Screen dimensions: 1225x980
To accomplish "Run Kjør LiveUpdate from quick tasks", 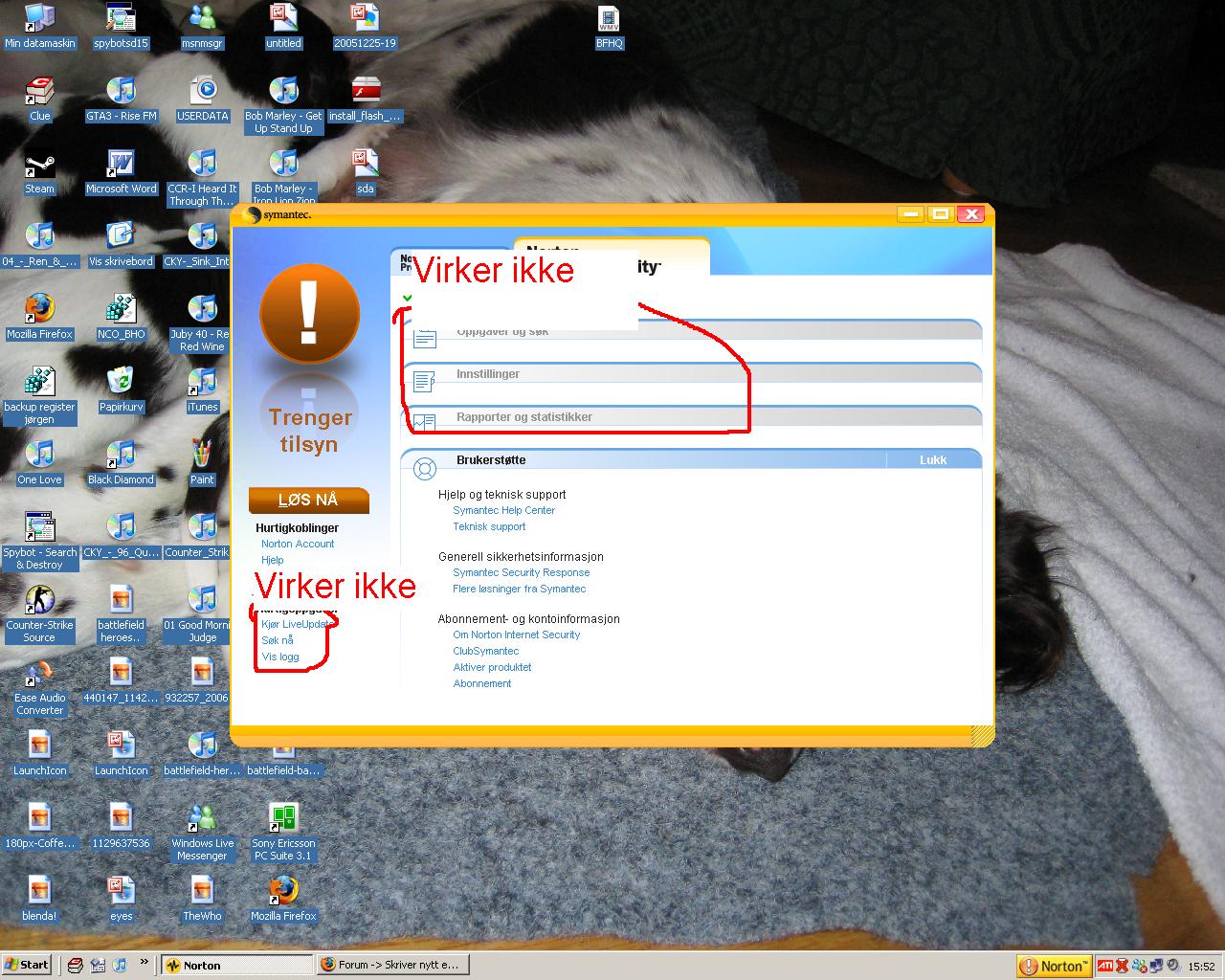I will (x=297, y=624).
